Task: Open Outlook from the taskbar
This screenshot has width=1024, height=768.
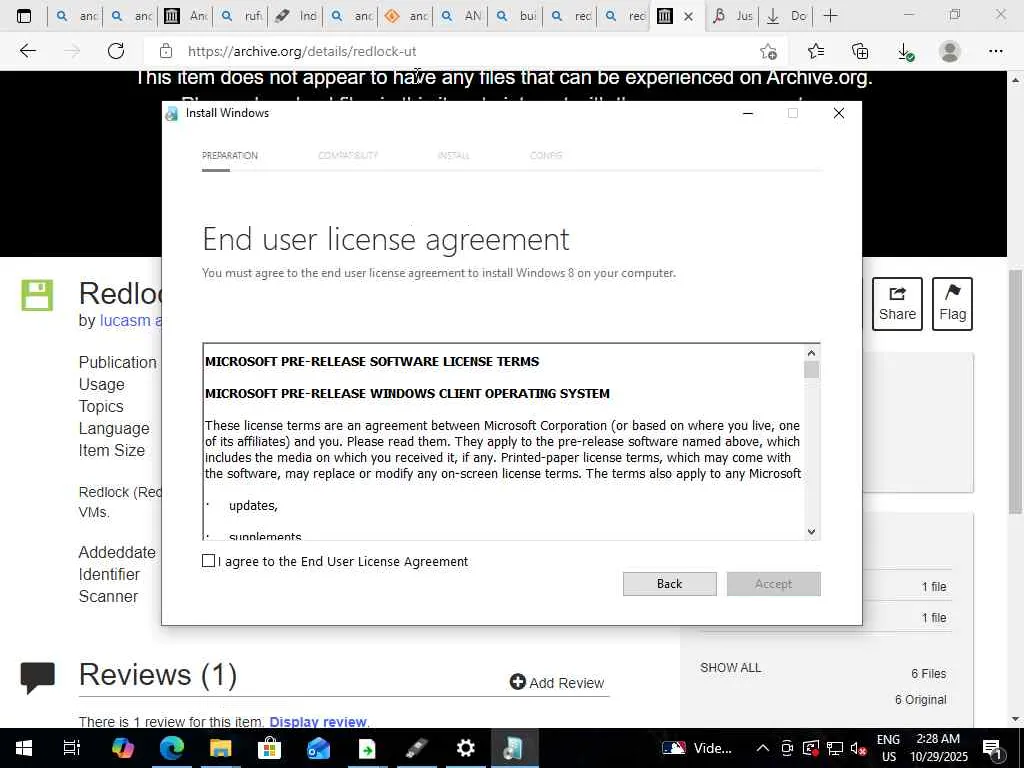Action: click(x=318, y=748)
